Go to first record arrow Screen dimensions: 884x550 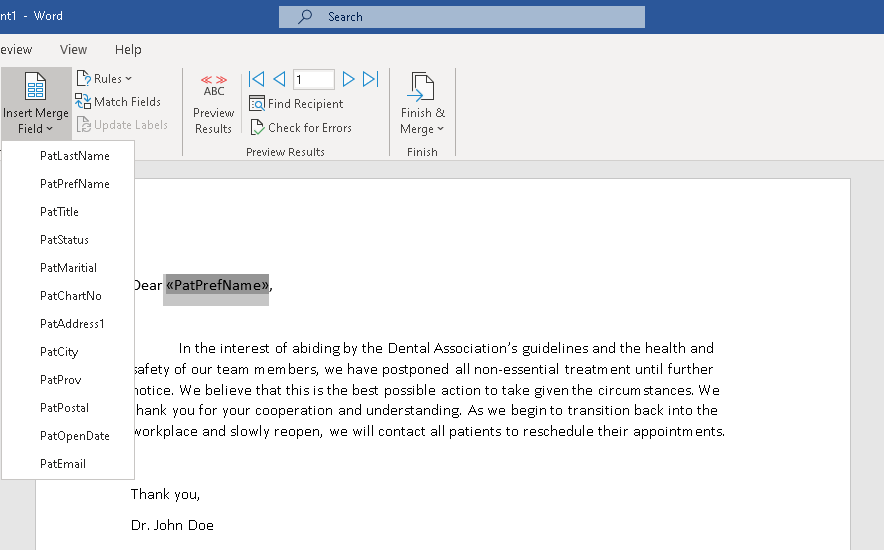coord(257,79)
